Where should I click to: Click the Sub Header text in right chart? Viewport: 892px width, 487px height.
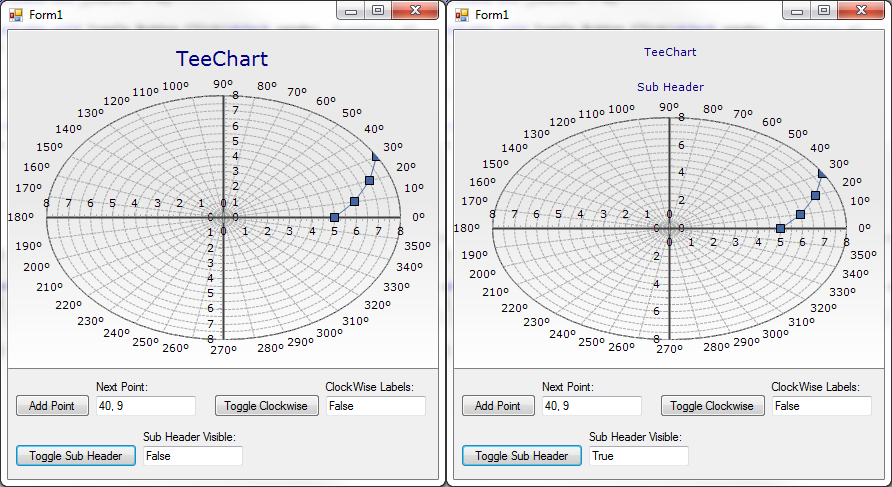coord(670,87)
